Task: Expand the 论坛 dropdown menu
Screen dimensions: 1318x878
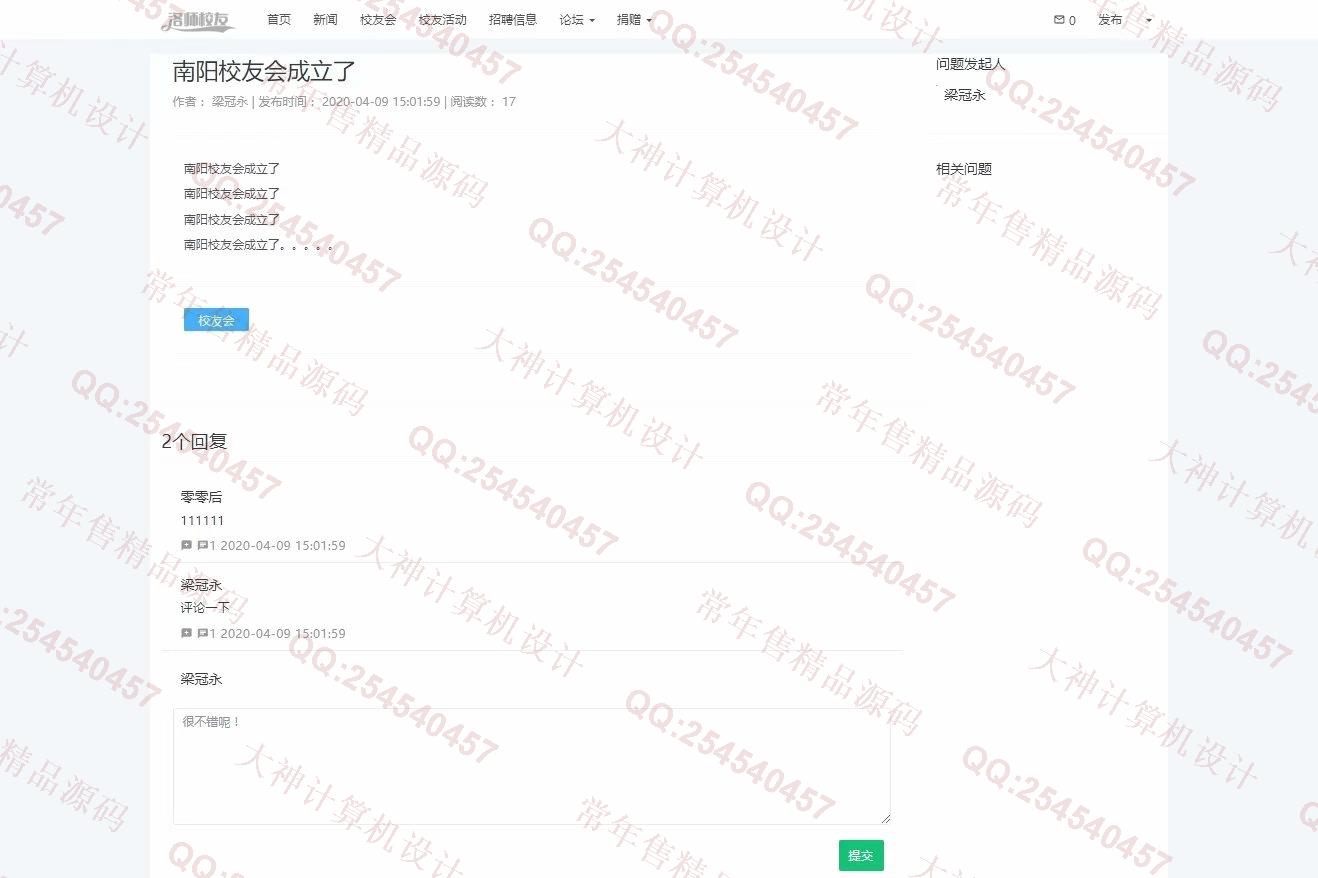Action: point(577,20)
